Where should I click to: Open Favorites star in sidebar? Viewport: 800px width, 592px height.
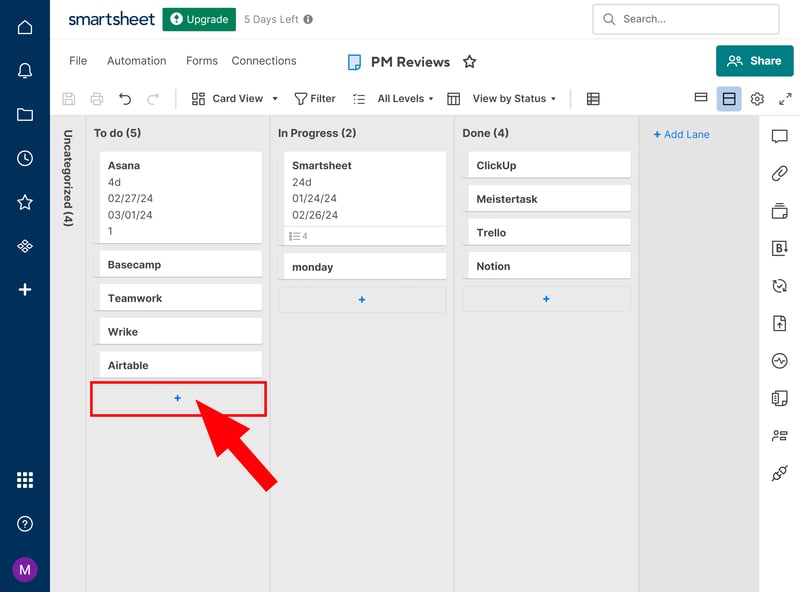pyautogui.click(x=24, y=202)
